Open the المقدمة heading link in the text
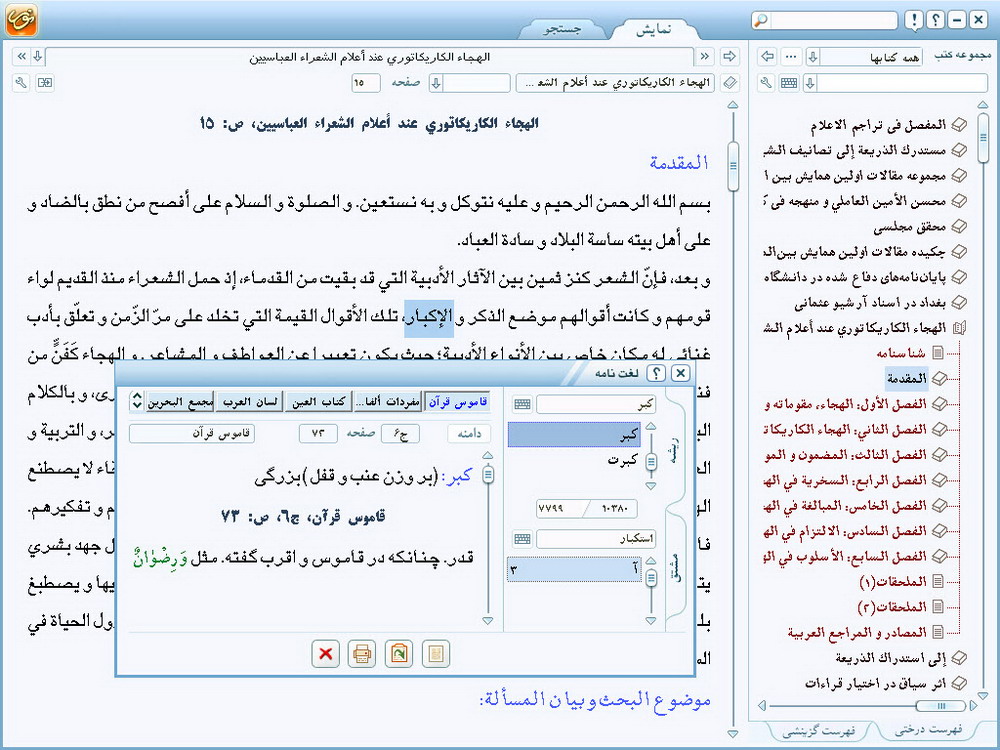 [679, 163]
